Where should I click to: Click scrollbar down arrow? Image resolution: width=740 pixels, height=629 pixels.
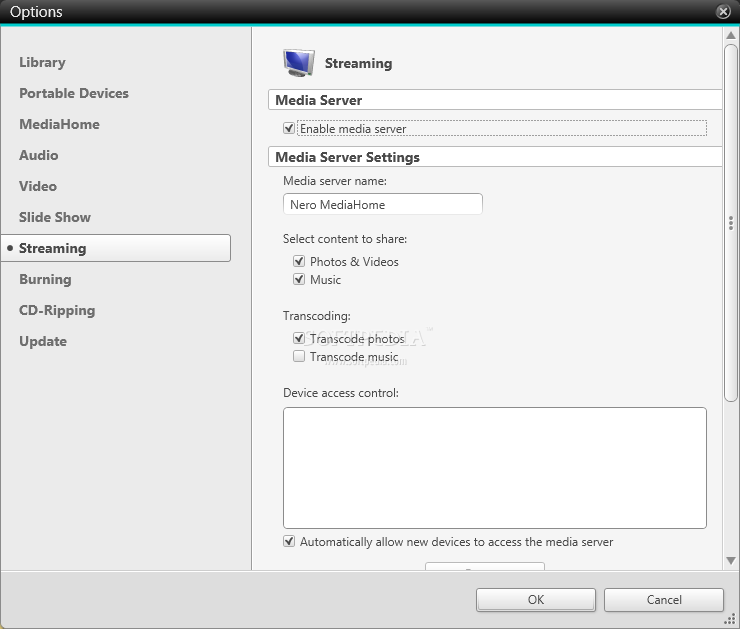tap(731, 561)
